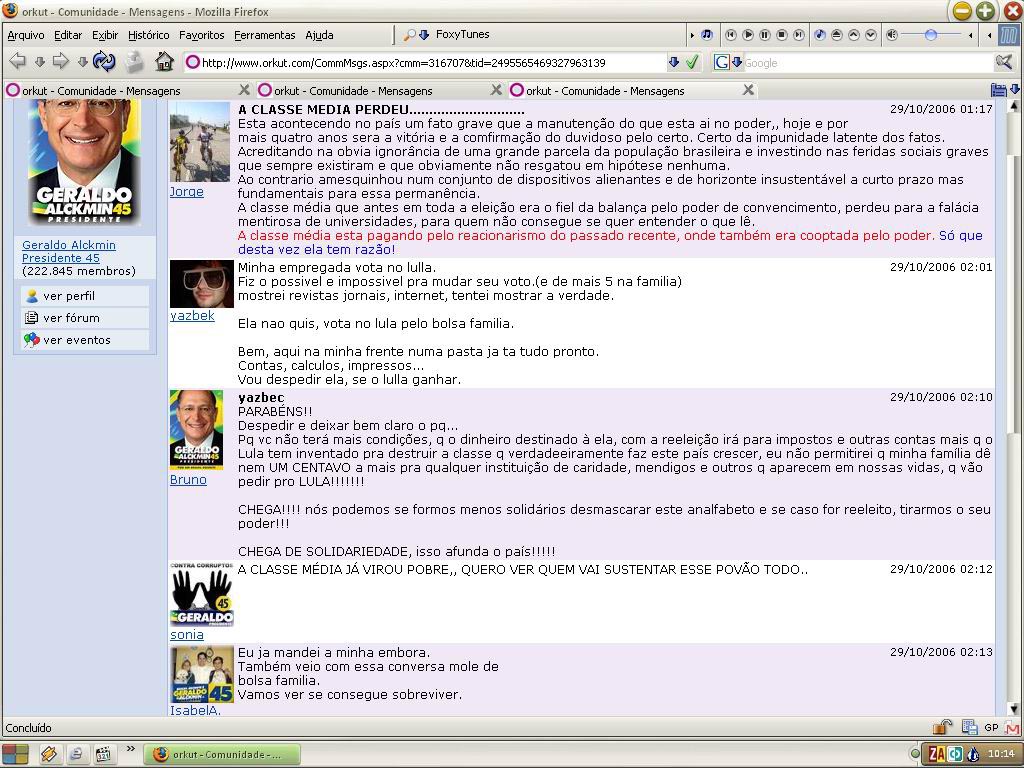Open the Exibir menu

[105, 35]
